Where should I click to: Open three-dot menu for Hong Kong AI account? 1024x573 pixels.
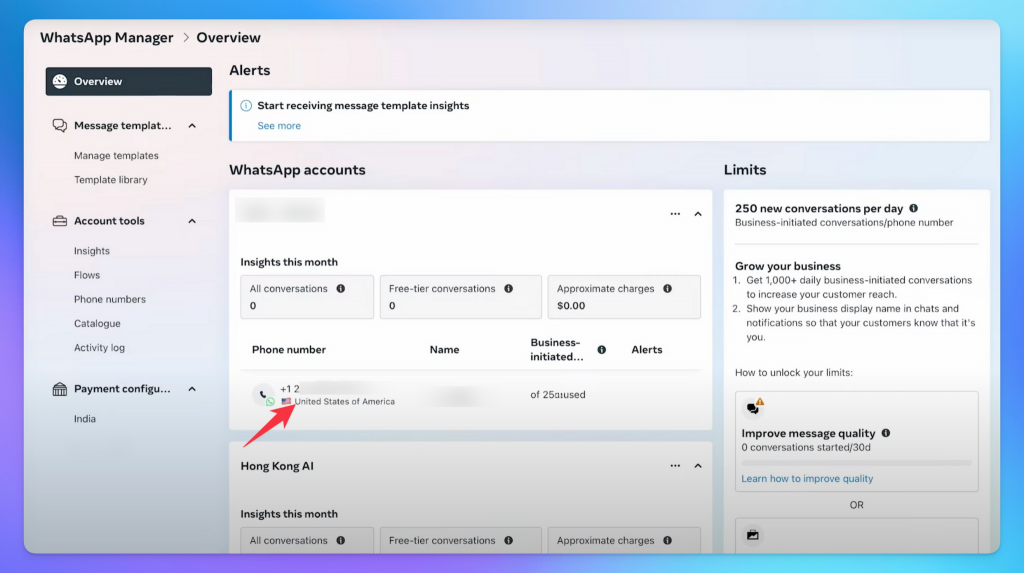tap(676, 466)
